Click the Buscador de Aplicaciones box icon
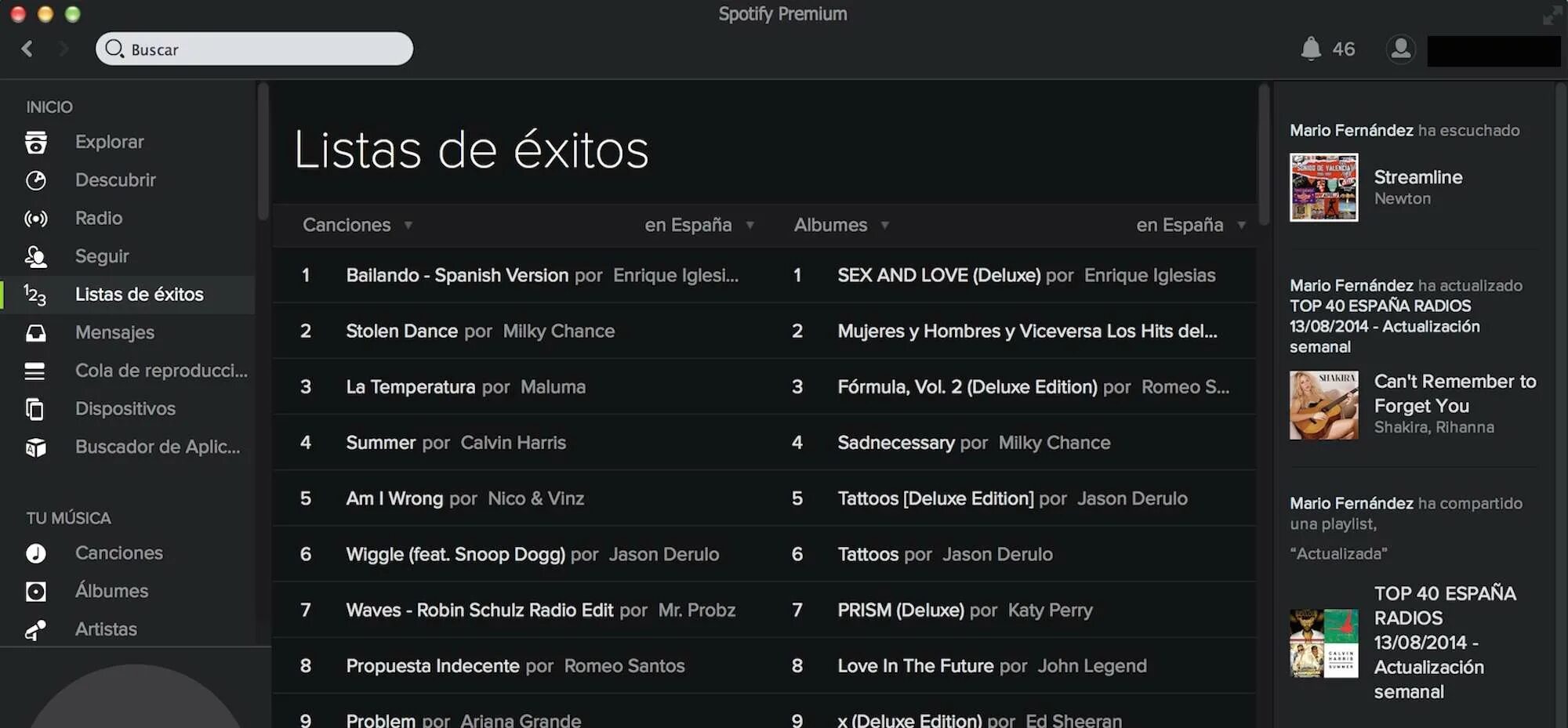This screenshot has height=728, width=1568. [35, 447]
